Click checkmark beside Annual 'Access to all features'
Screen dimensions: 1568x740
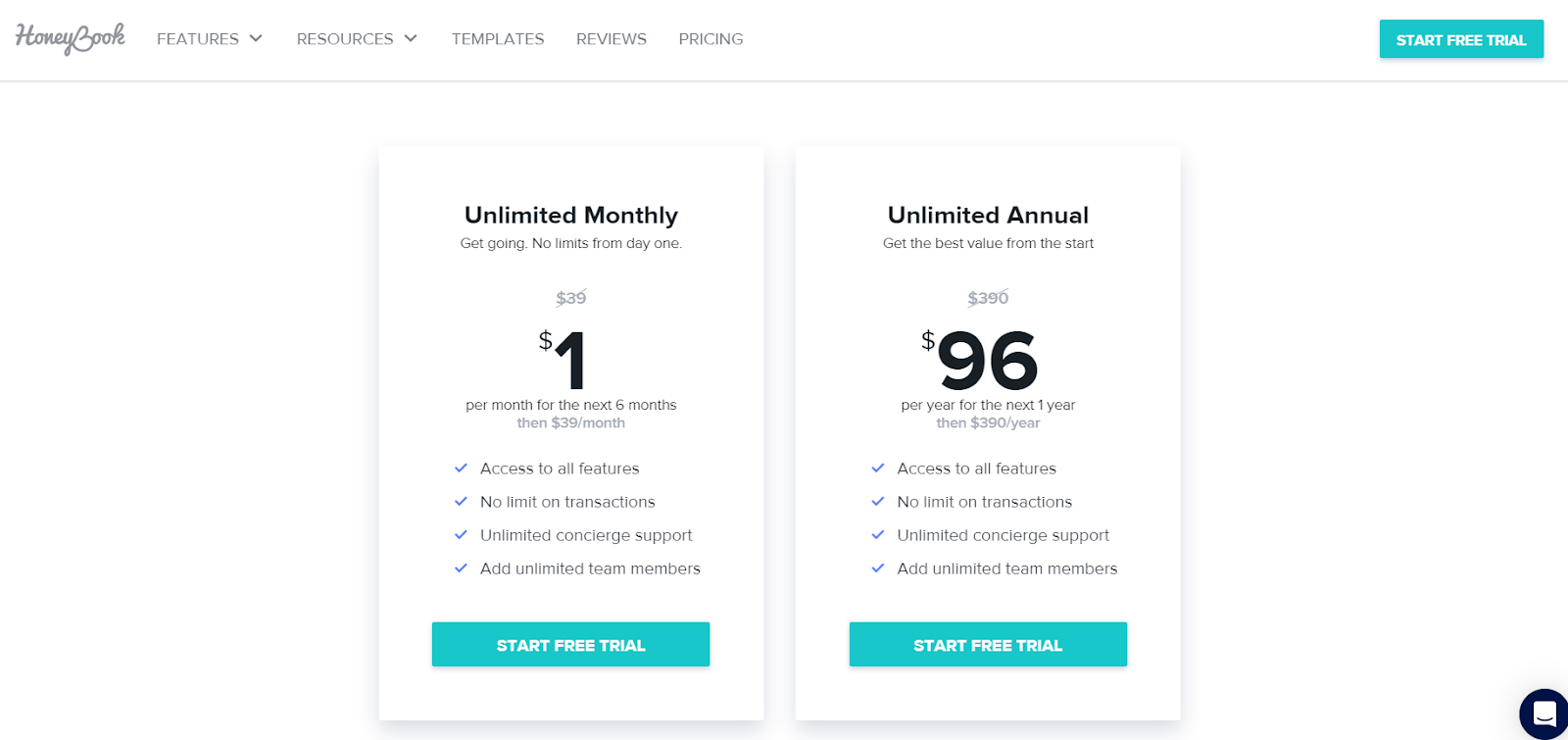[x=878, y=469]
